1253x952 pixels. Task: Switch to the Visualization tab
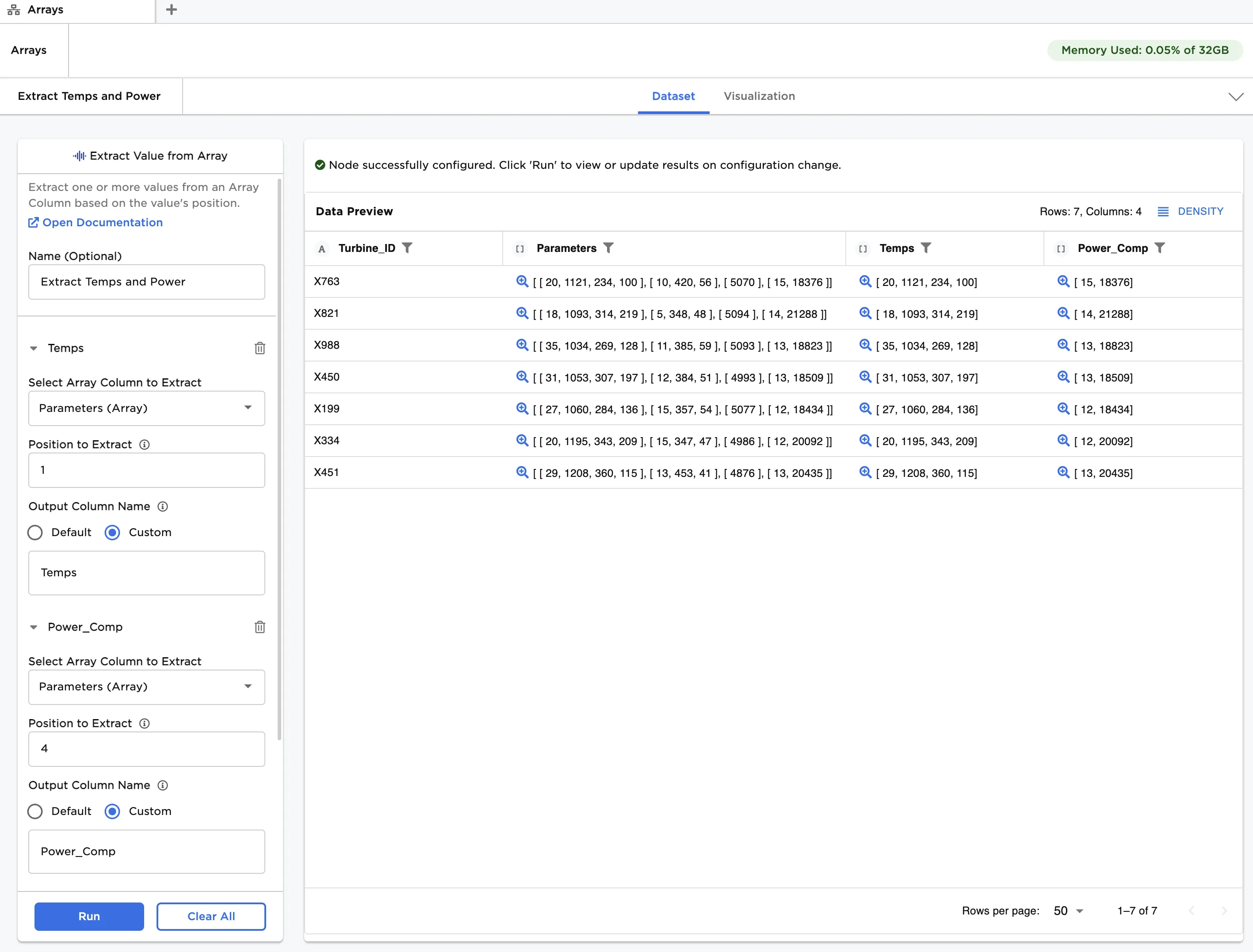760,96
